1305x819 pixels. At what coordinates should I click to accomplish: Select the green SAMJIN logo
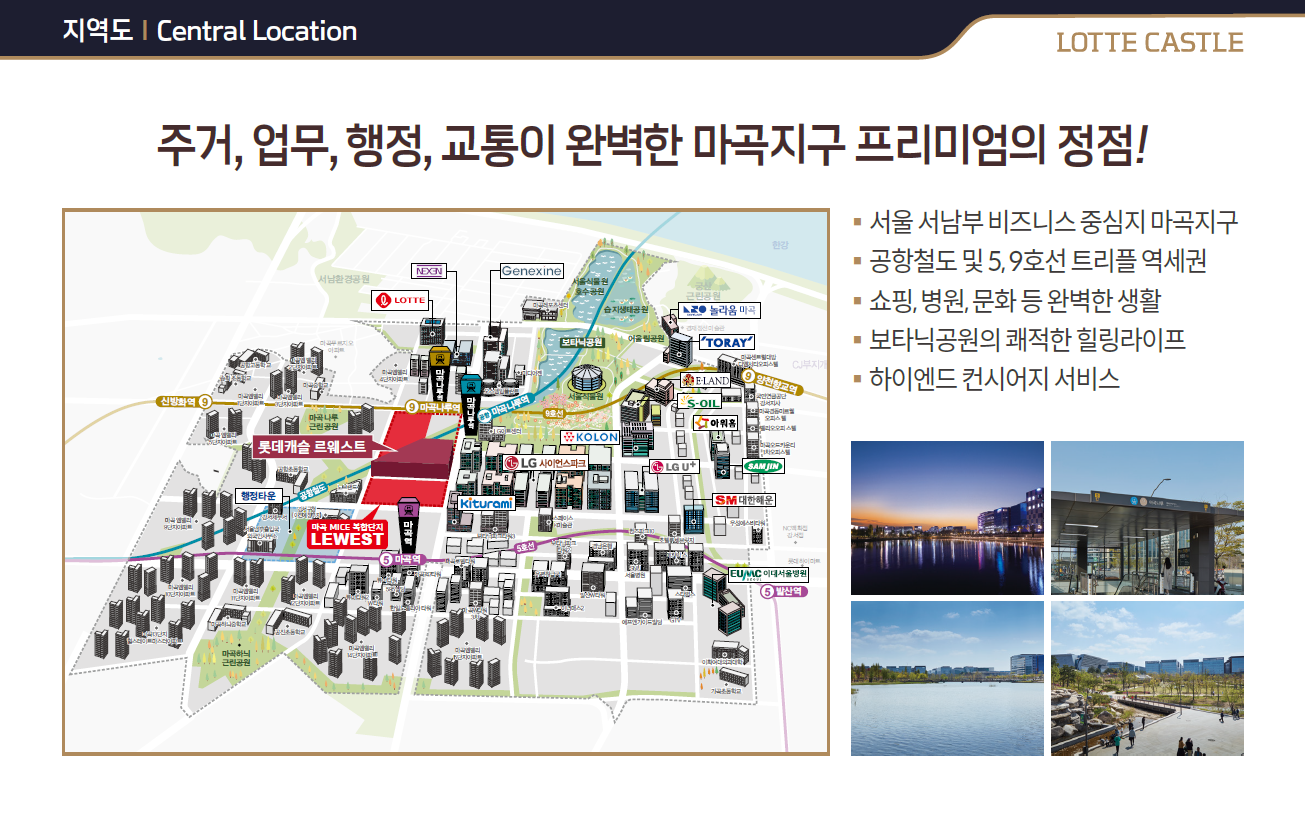[764, 466]
